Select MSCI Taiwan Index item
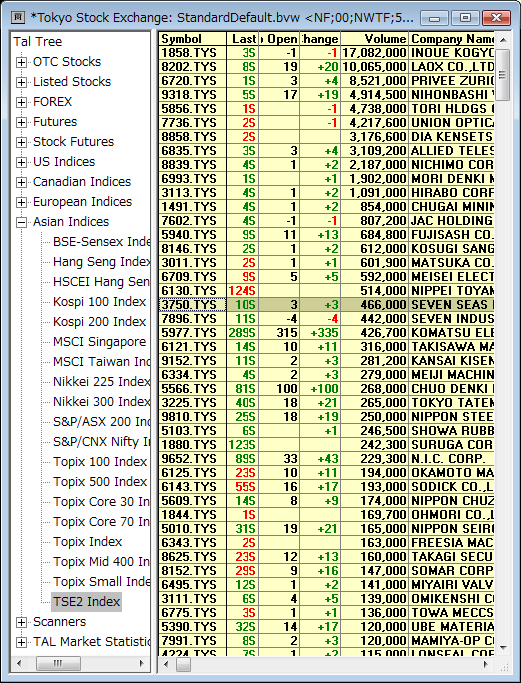This screenshot has height=683, width=521. (x=101, y=362)
